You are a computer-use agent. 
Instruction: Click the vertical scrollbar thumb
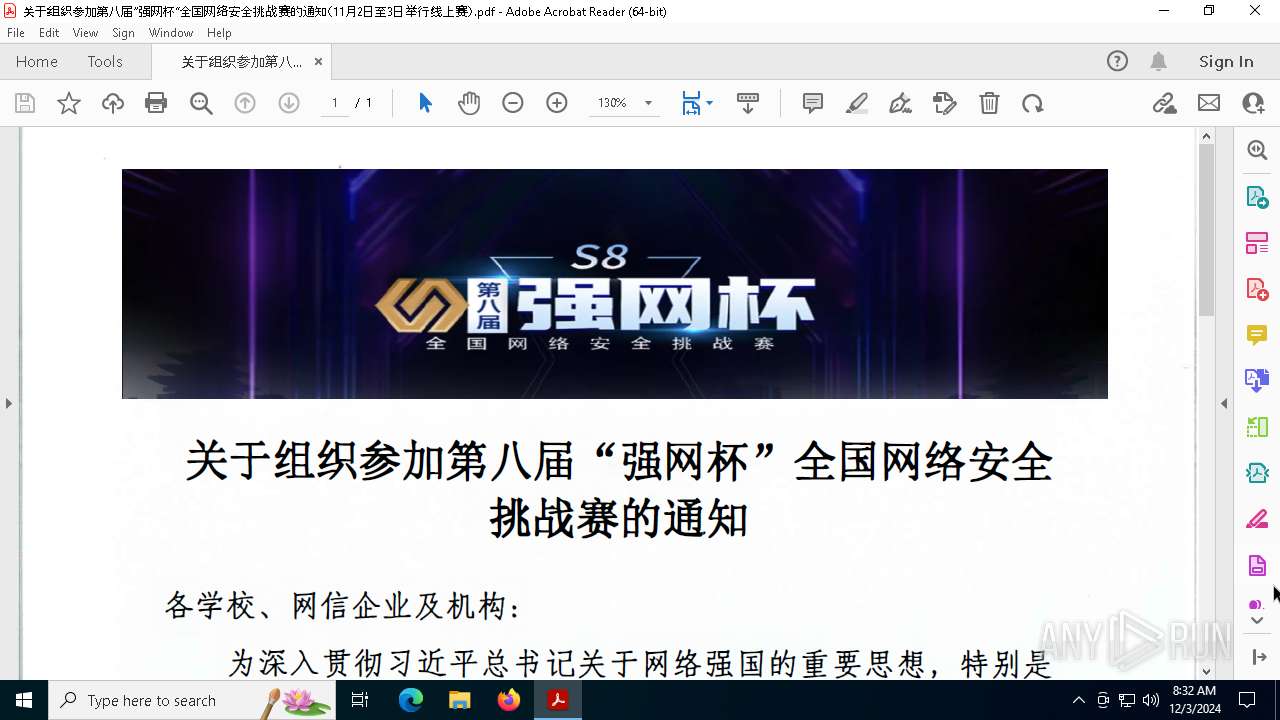pos(1206,230)
